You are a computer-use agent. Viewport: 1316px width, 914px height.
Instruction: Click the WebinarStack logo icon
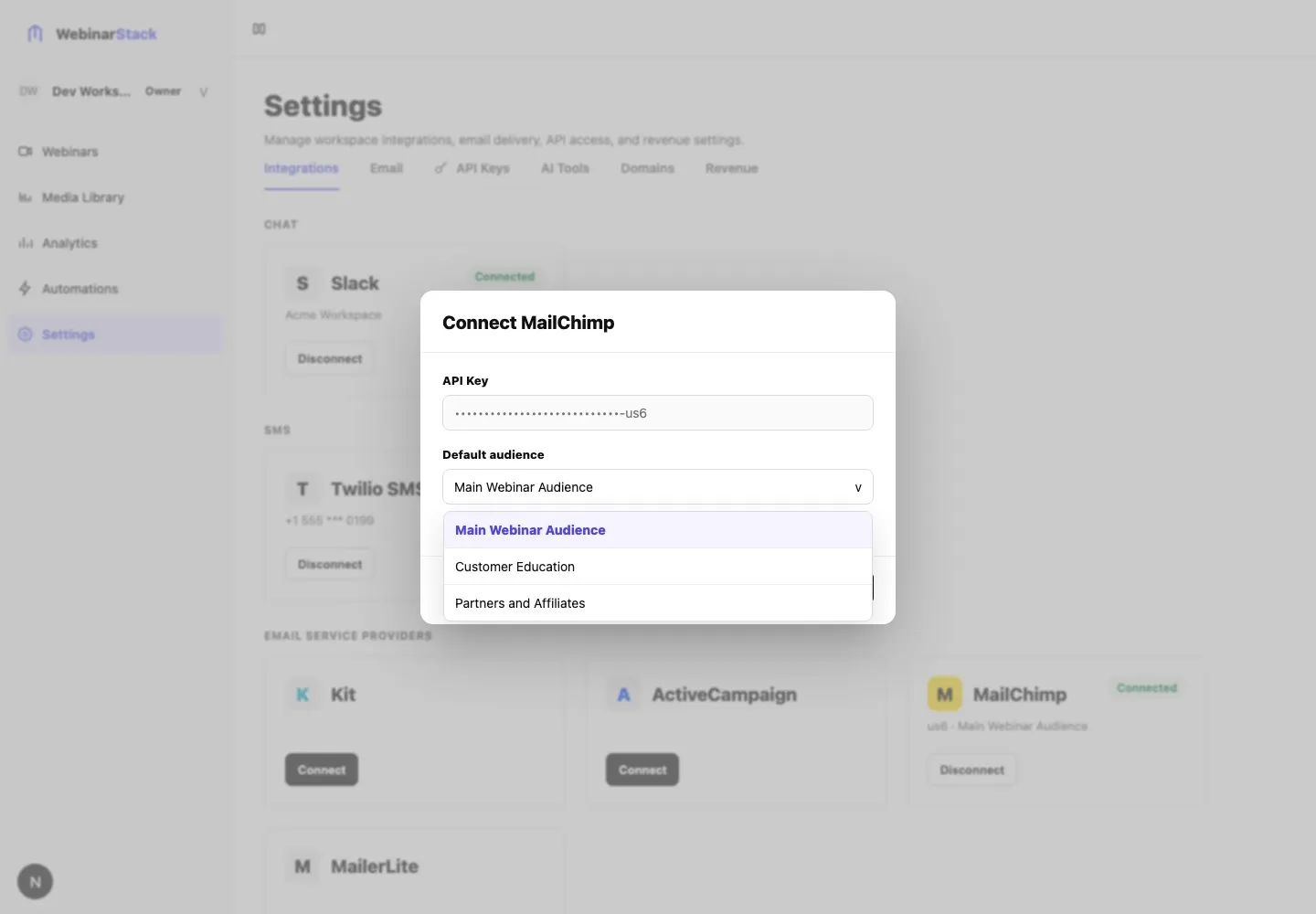(35, 34)
